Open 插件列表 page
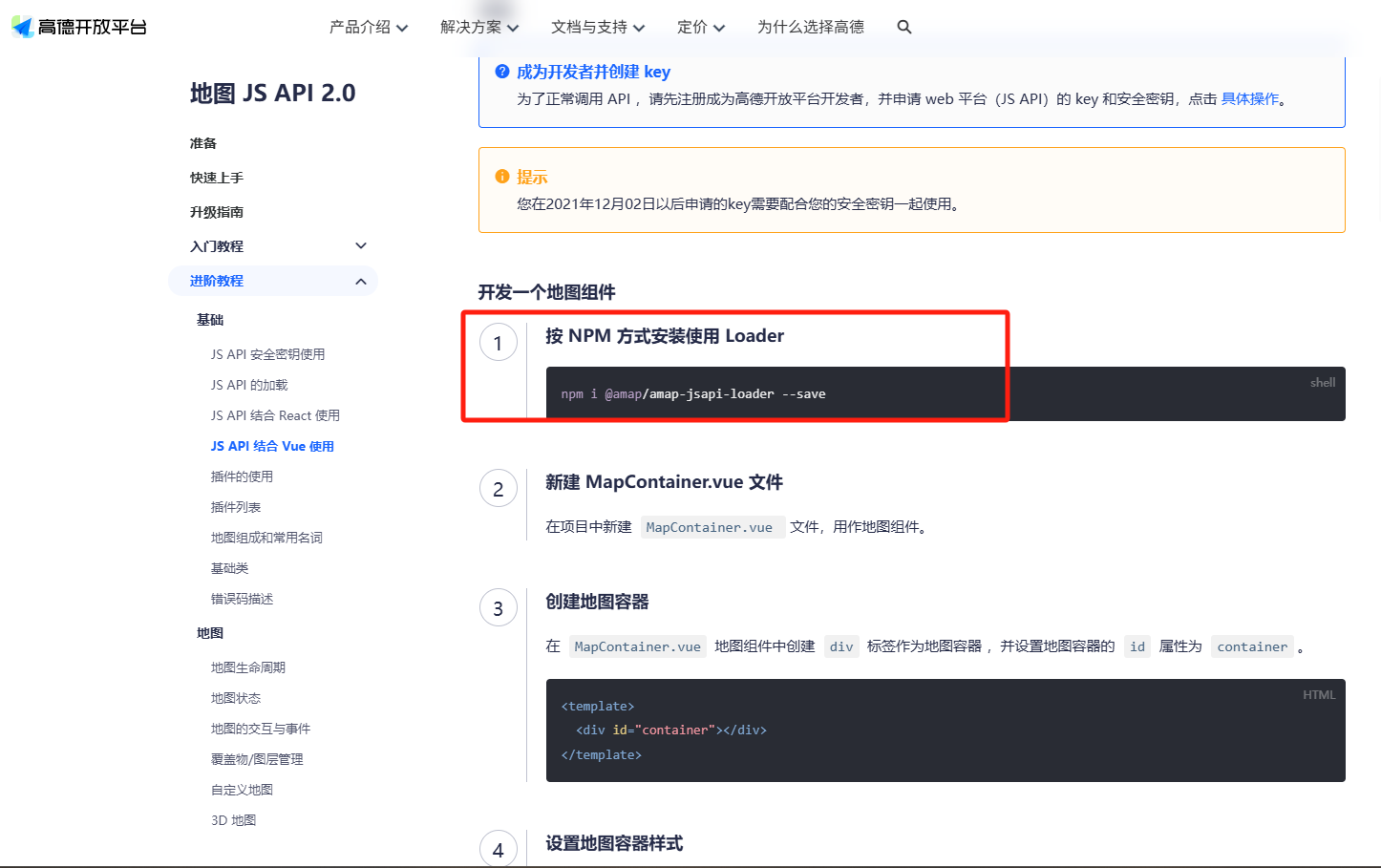Image resolution: width=1381 pixels, height=868 pixels. point(236,507)
